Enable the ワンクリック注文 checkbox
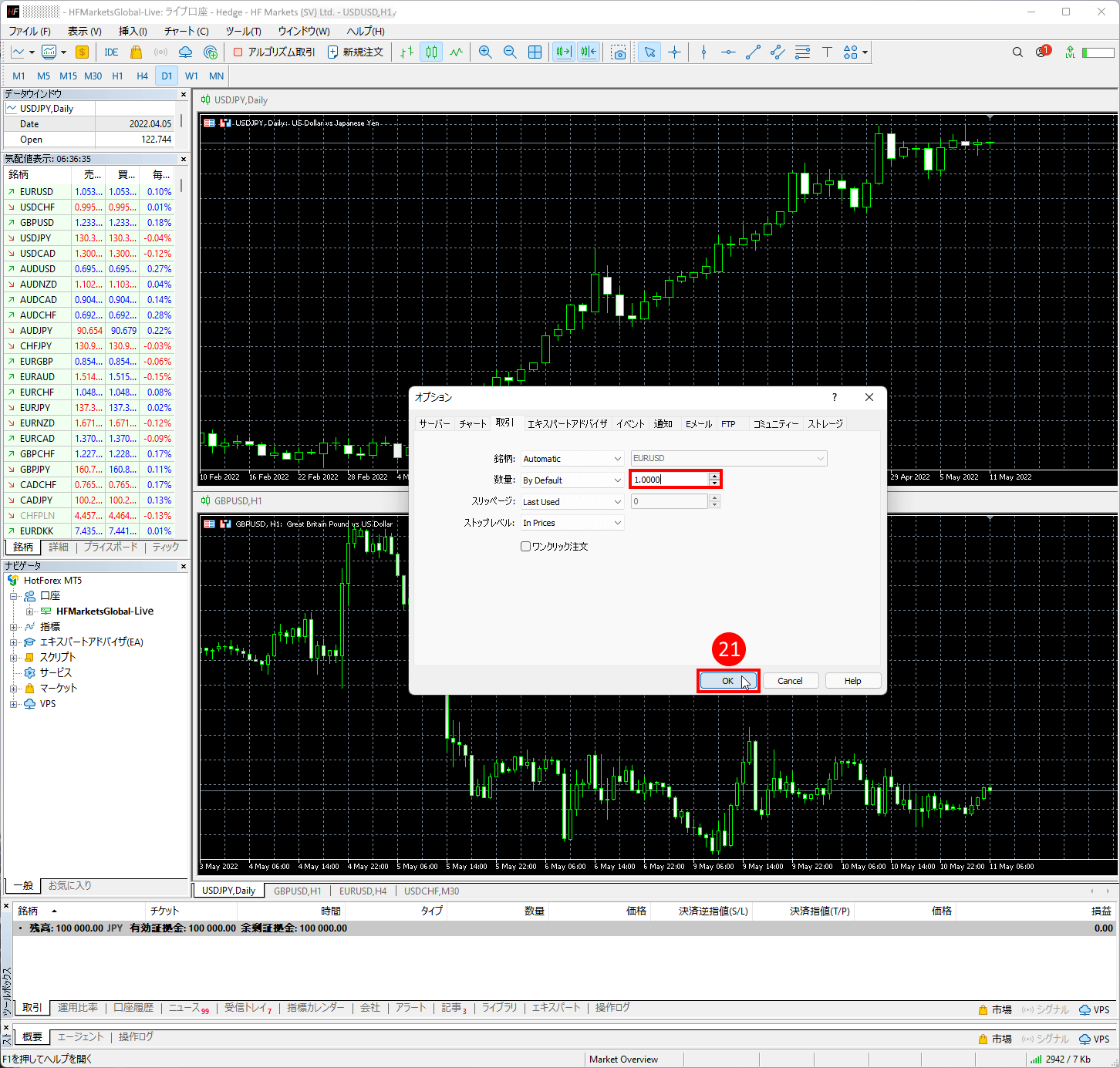Screen dimensions: 1120x1068 (526, 547)
